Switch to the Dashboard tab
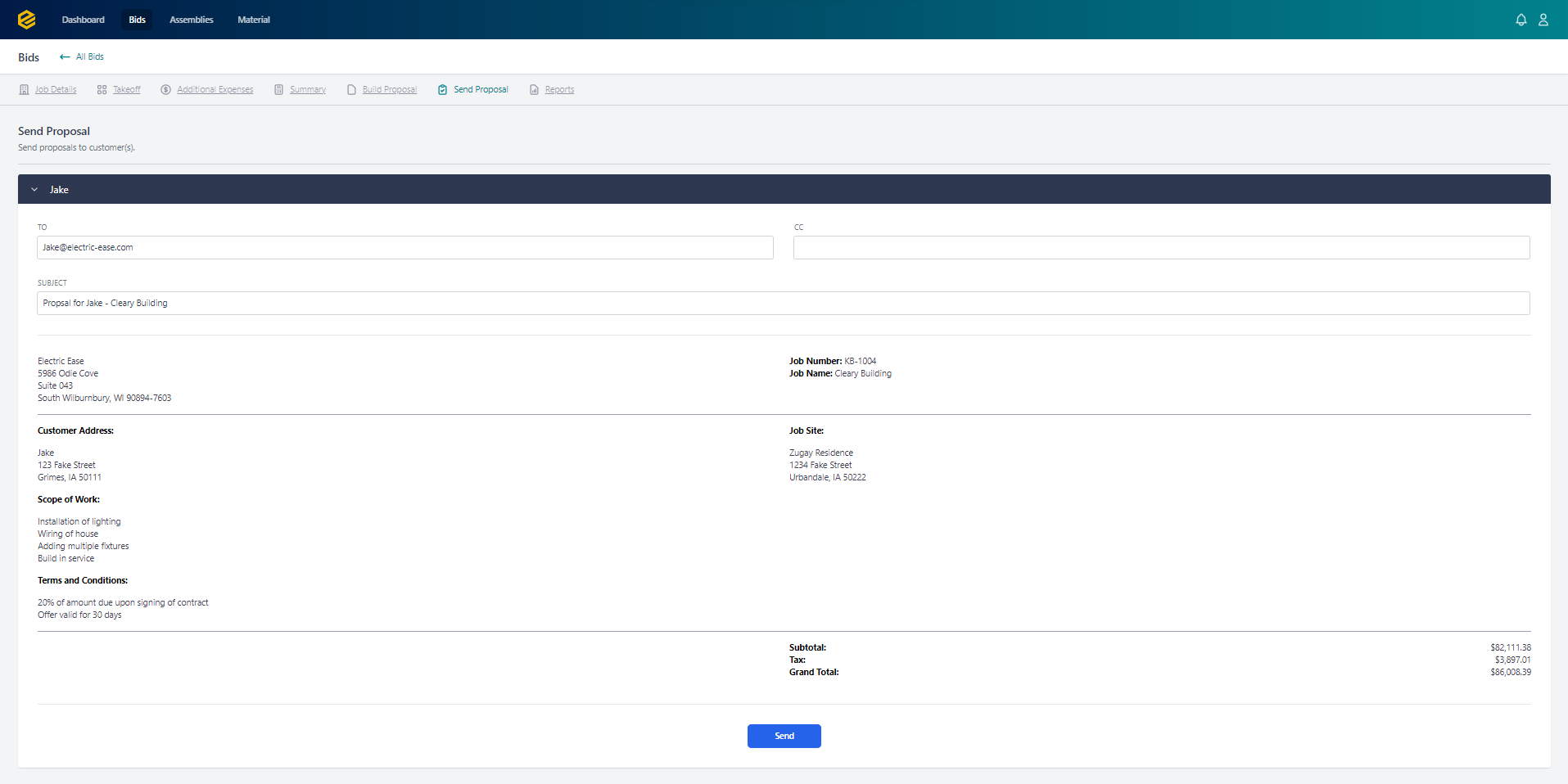 [x=83, y=19]
